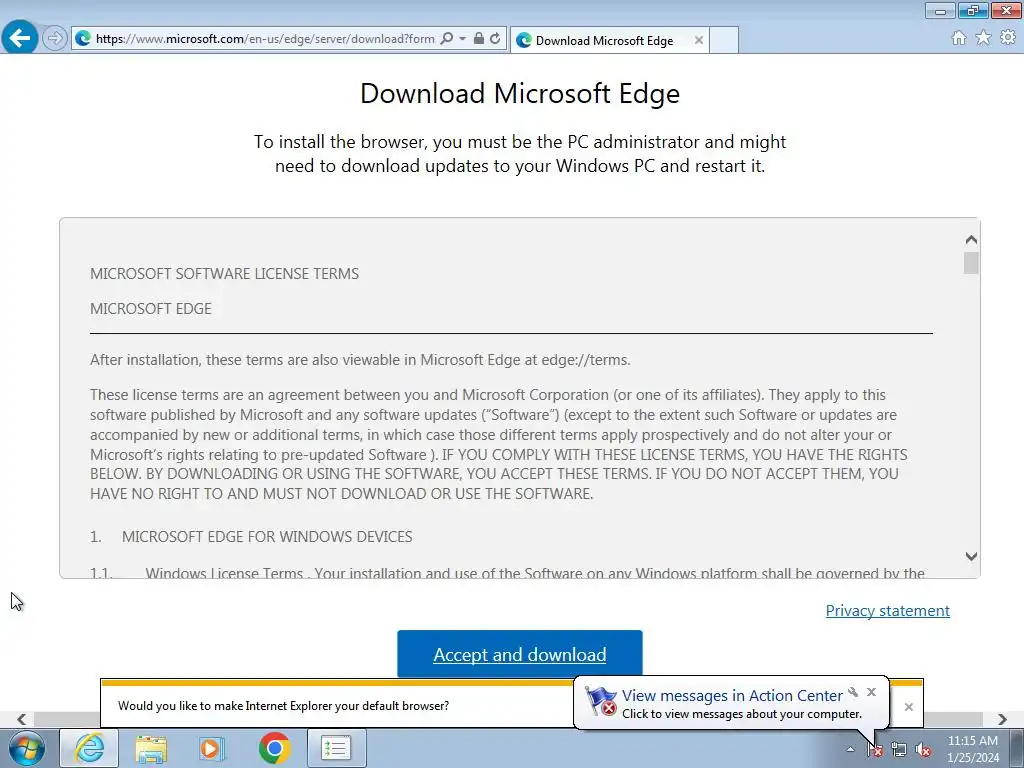
Task: Open the Windows Start menu
Action: point(27,748)
